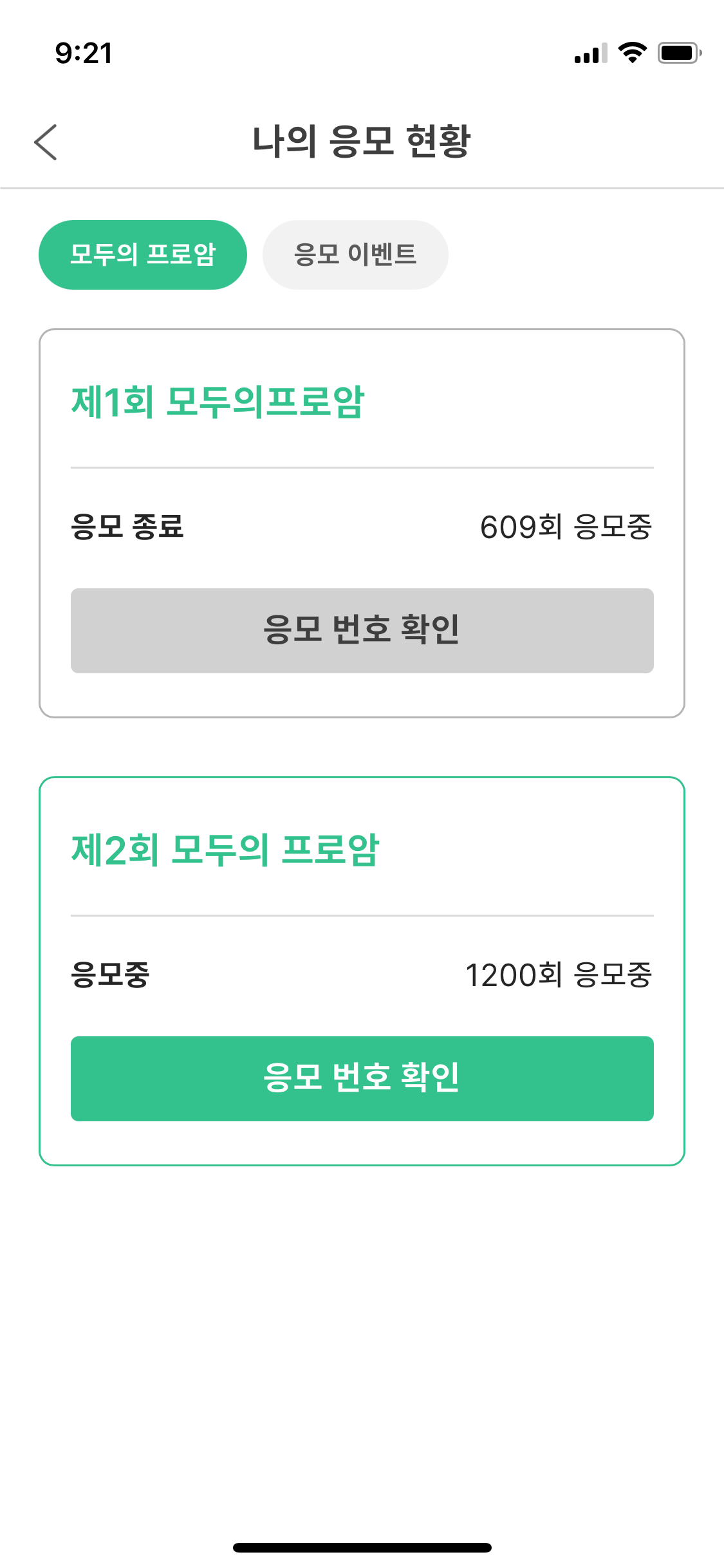Tap the home indicator bar at bottom
Image resolution: width=724 pixels, height=1568 pixels.
click(x=362, y=1547)
